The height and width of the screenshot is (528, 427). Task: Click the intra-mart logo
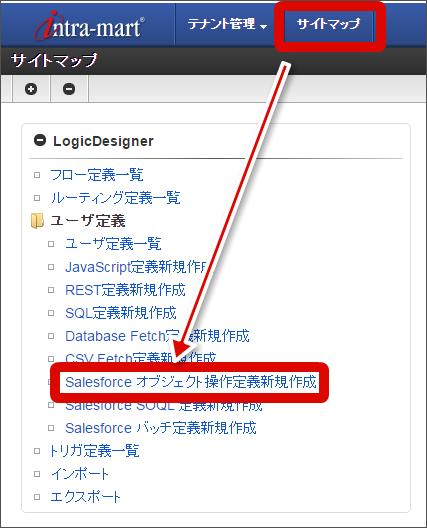pos(89,25)
